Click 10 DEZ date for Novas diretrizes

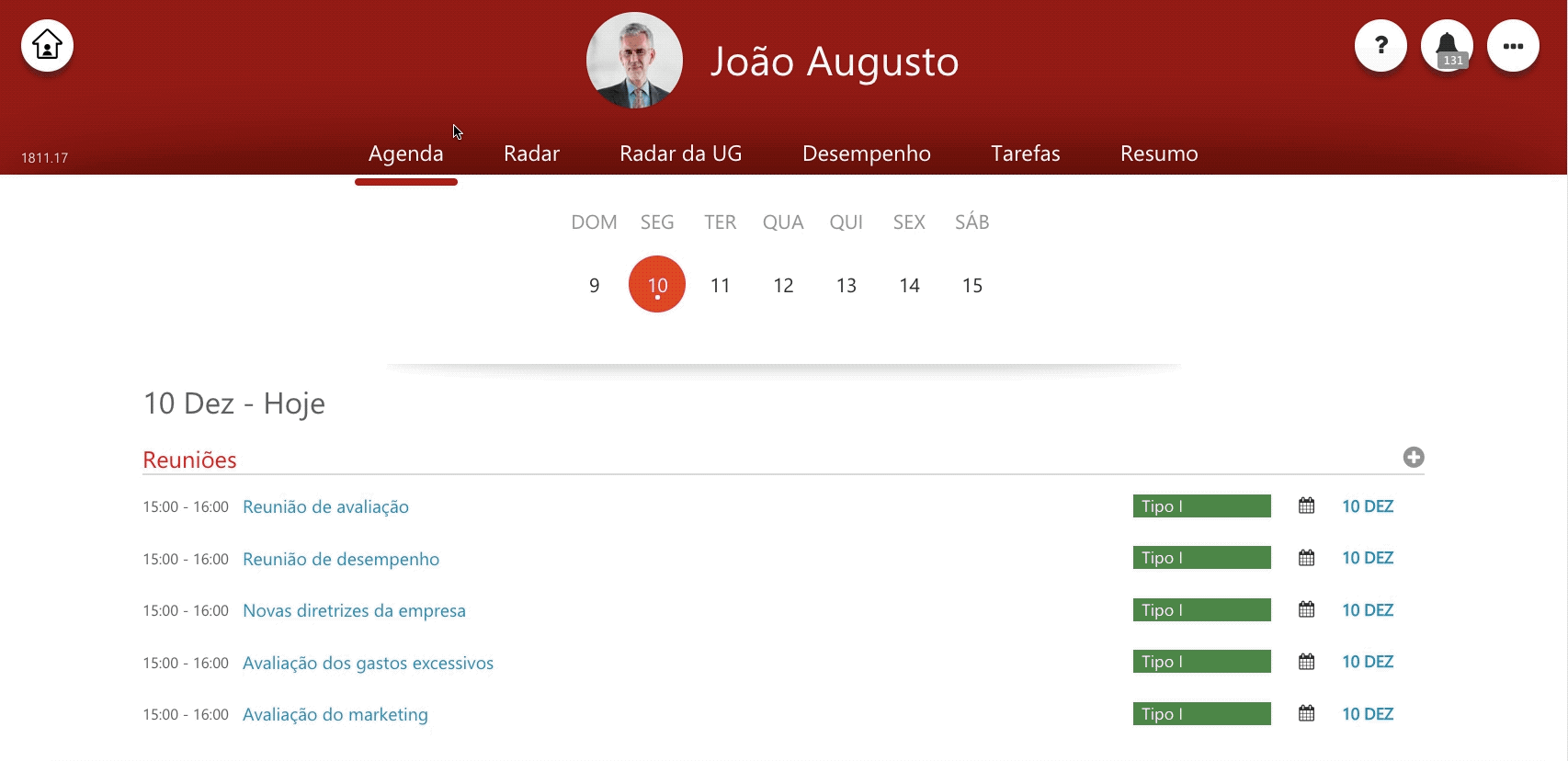click(1368, 610)
